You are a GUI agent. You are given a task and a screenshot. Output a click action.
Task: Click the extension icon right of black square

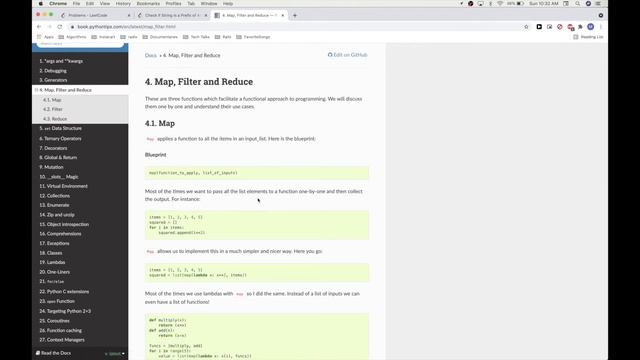pyautogui.click(x=549, y=27)
